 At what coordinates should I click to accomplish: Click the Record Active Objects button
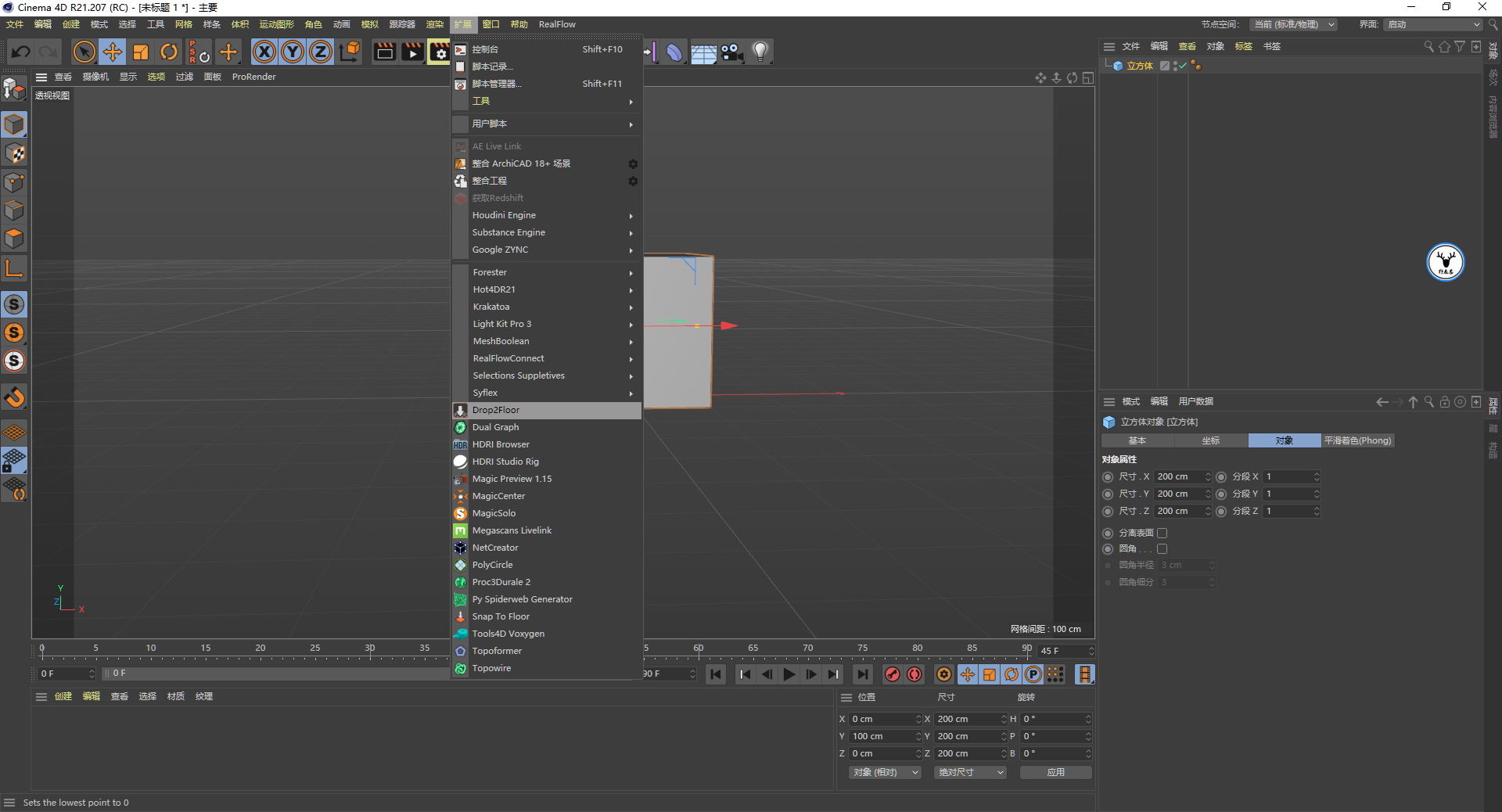coord(892,674)
